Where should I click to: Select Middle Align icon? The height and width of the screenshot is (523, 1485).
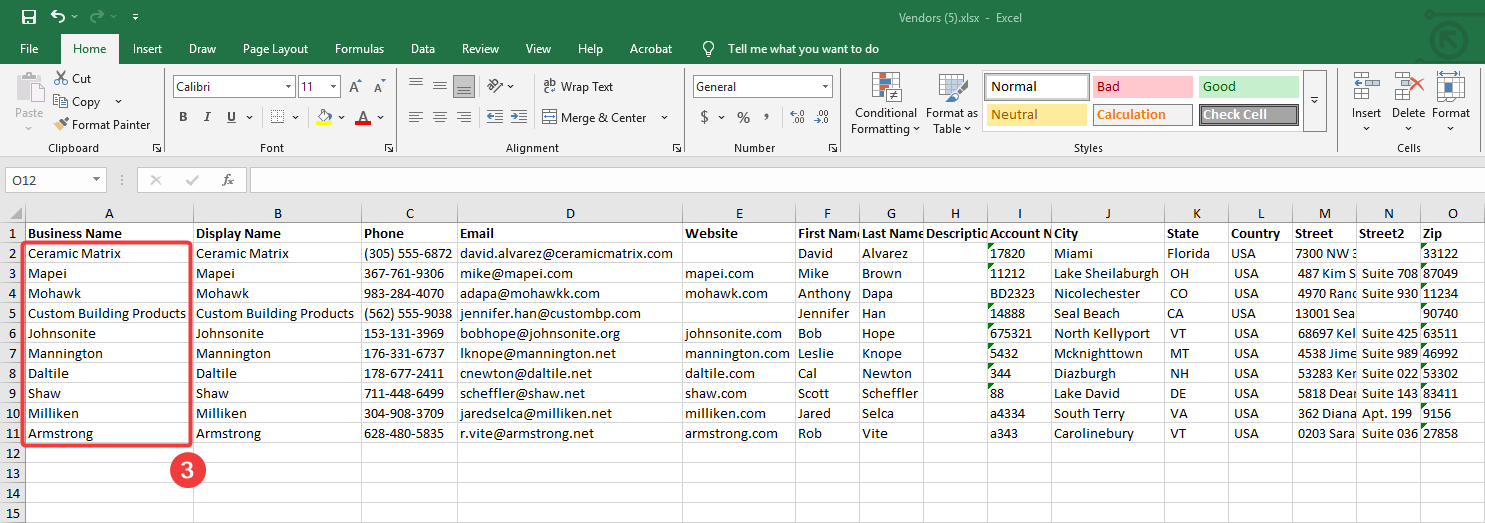click(440, 86)
